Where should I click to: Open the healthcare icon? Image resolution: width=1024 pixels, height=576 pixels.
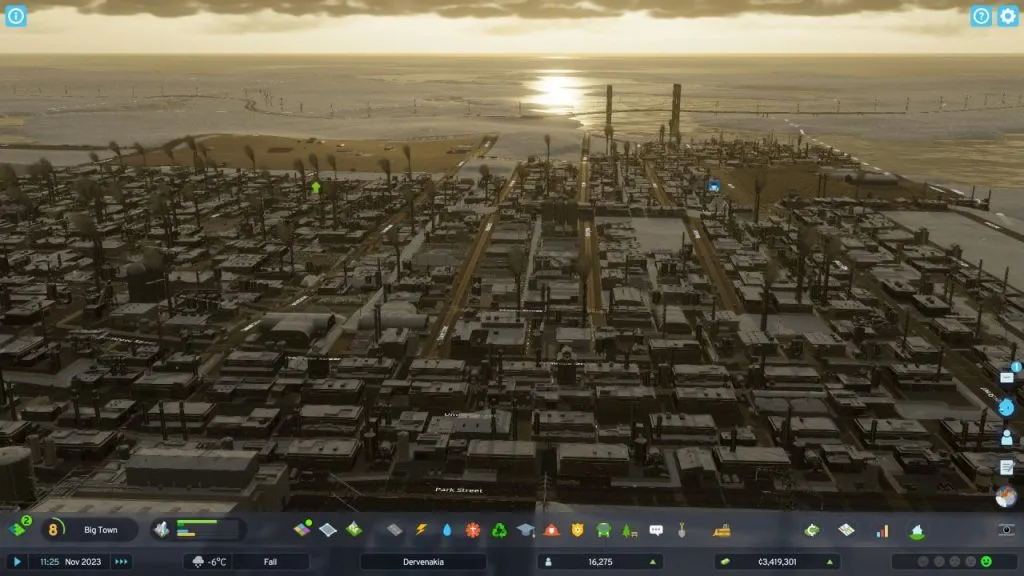click(x=473, y=530)
